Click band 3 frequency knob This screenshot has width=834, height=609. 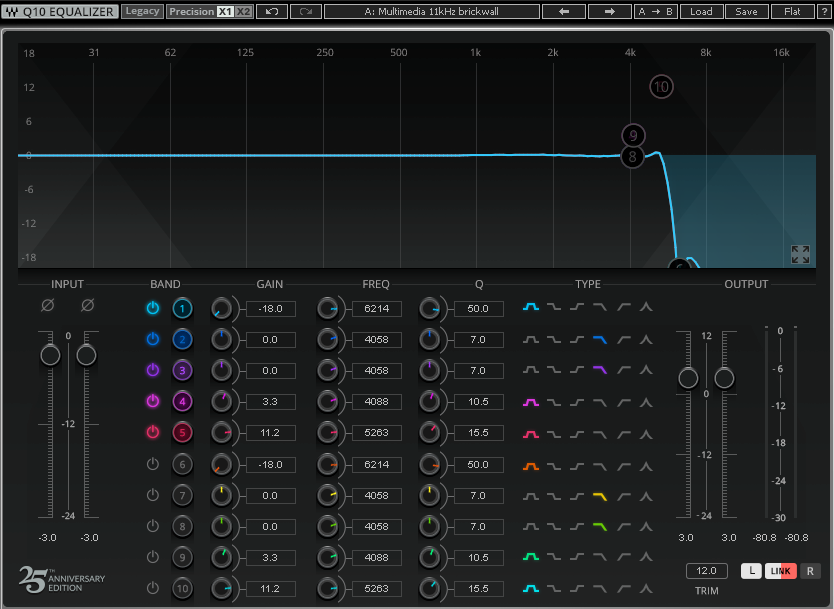point(327,371)
